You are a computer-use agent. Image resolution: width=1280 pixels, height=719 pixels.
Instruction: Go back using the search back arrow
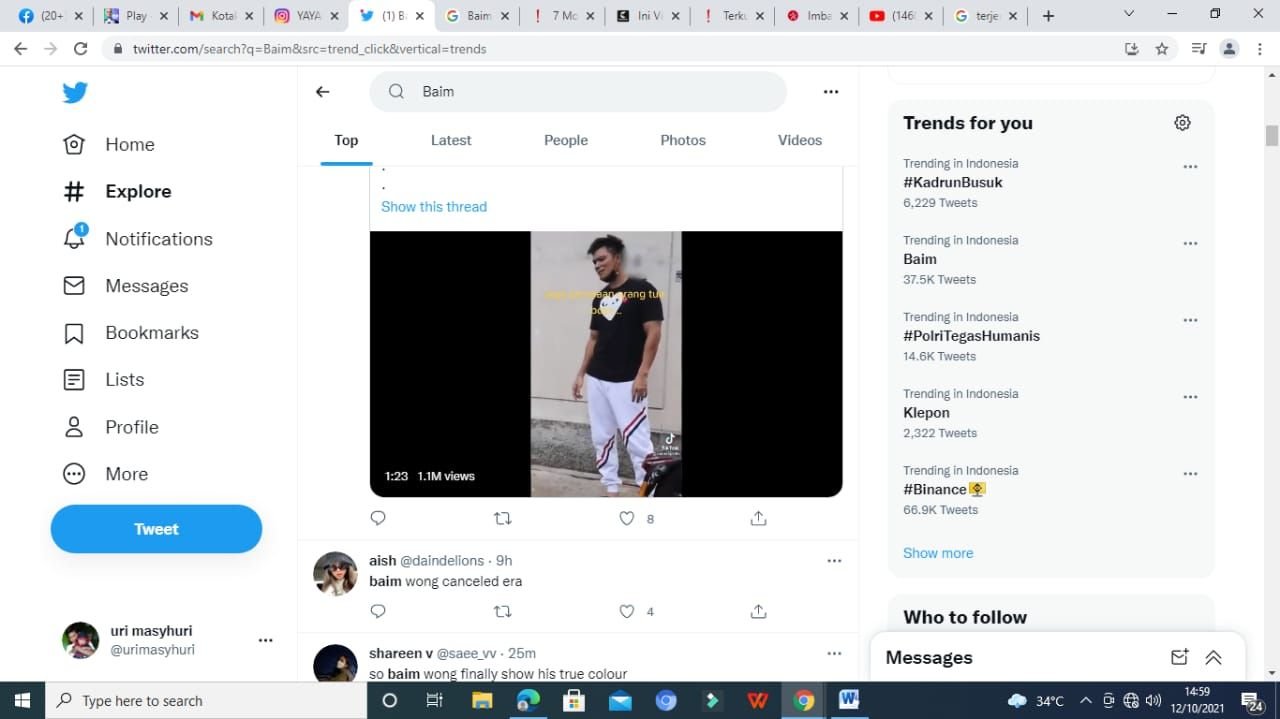(x=322, y=92)
